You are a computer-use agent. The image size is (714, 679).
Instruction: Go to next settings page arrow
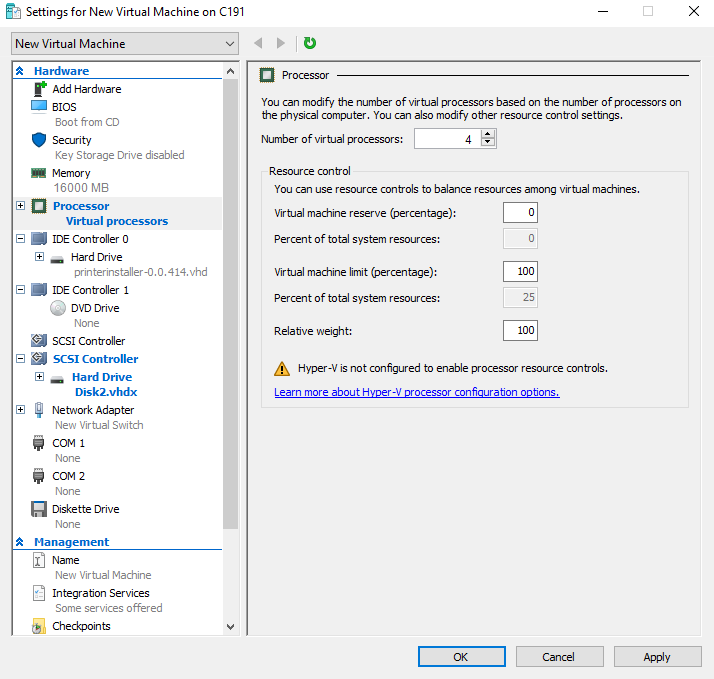[x=280, y=43]
